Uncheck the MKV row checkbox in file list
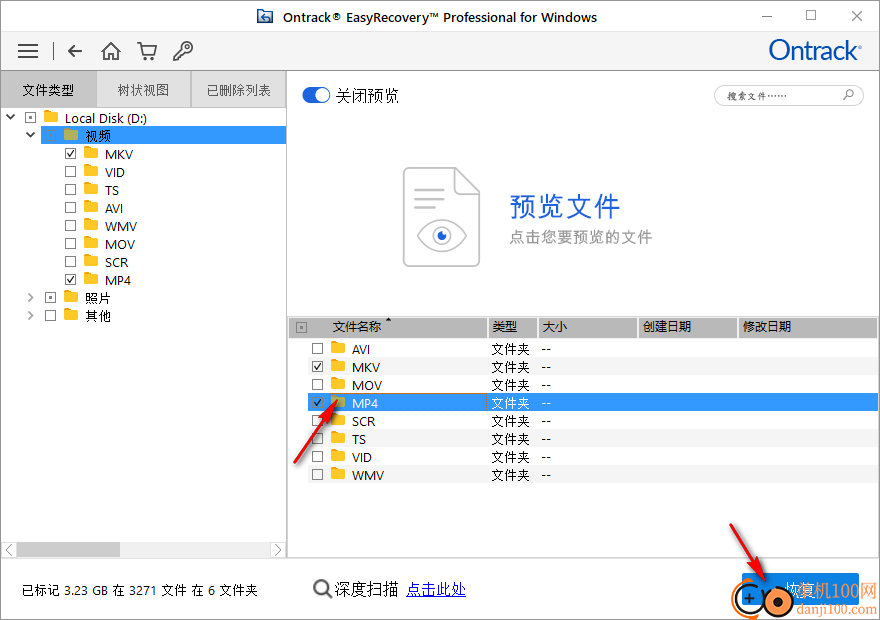 [x=318, y=366]
